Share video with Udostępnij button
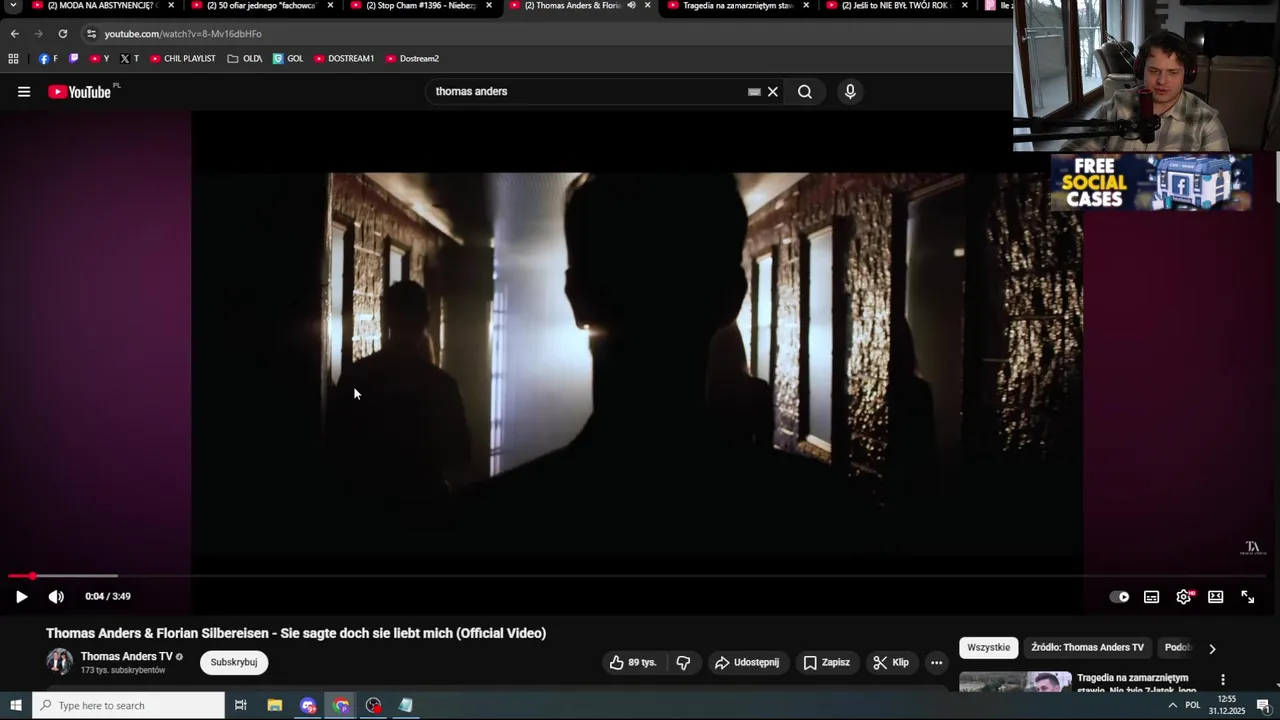Image resolution: width=1280 pixels, height=720 pixels. pyautogui.click(x=747, y=662)
